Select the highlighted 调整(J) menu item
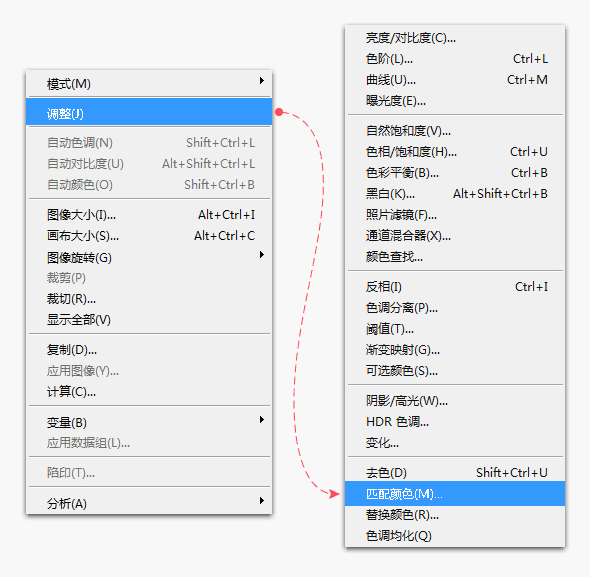The width and height of the screenshot is (590, 577). tap(149, 112)
